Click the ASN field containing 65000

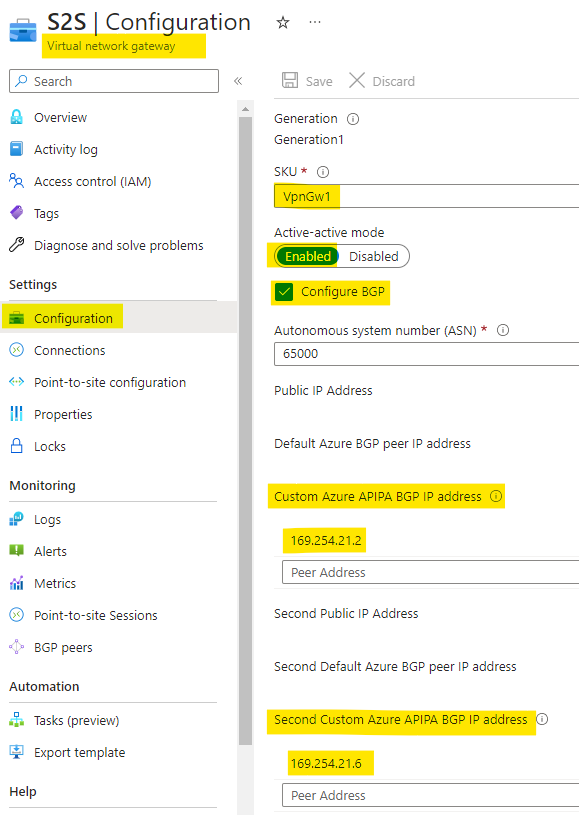(426, 354)
